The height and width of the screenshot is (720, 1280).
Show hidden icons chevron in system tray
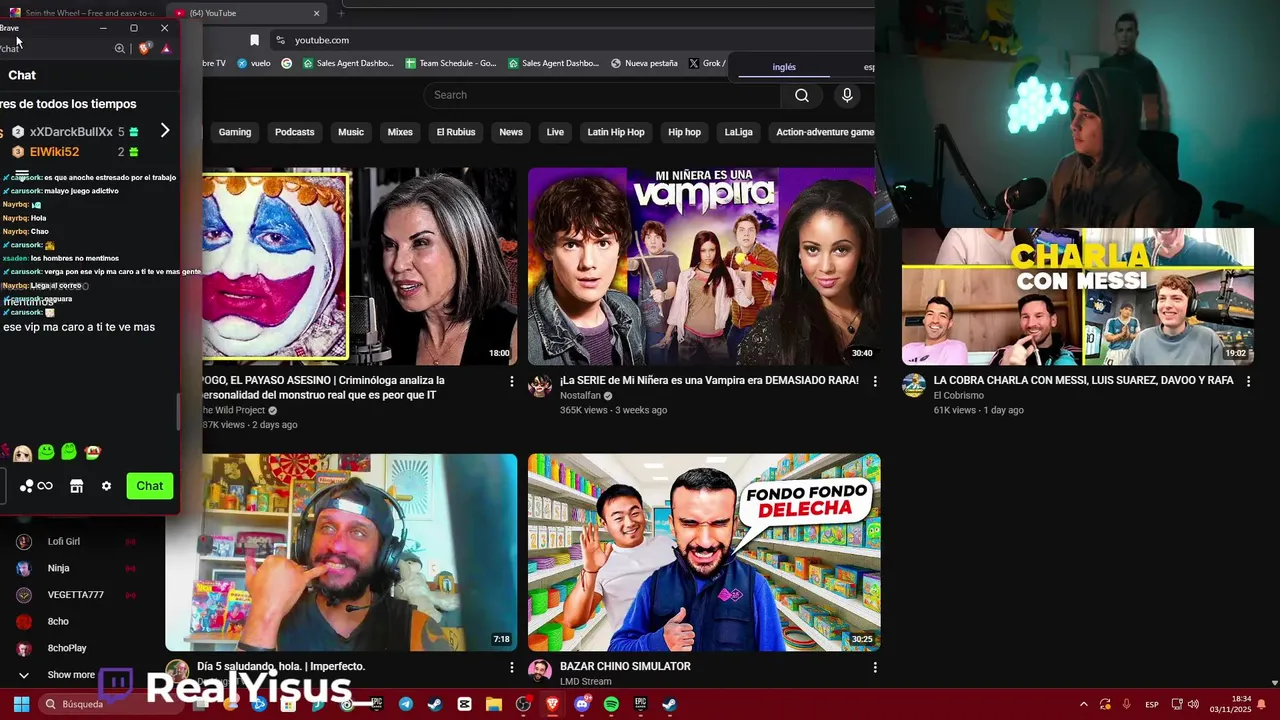tap(1083, 704)
